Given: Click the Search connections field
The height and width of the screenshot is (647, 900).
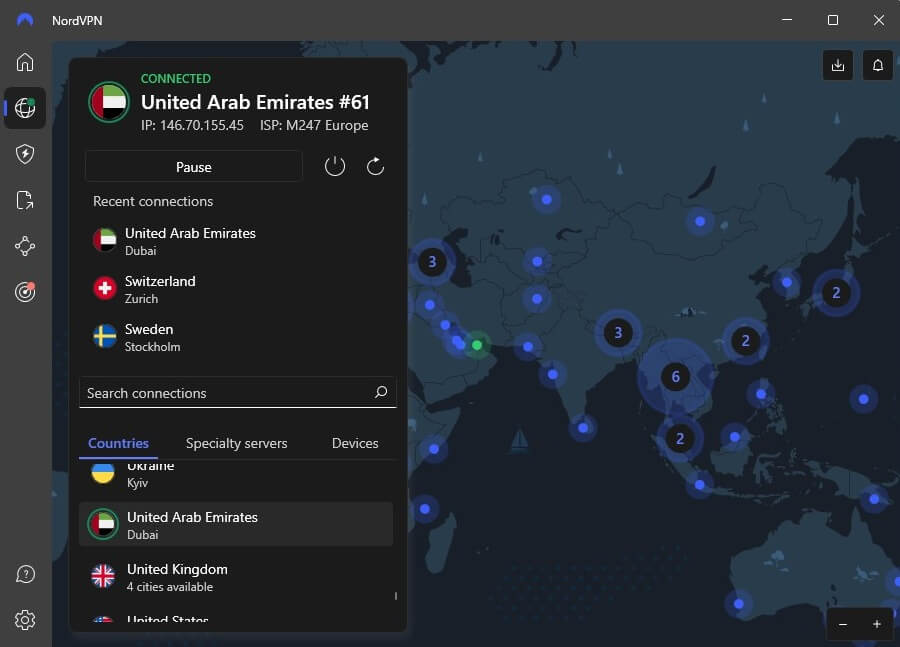Looking at the screenshot, I should pyautogui.click(x=238, y=393).
